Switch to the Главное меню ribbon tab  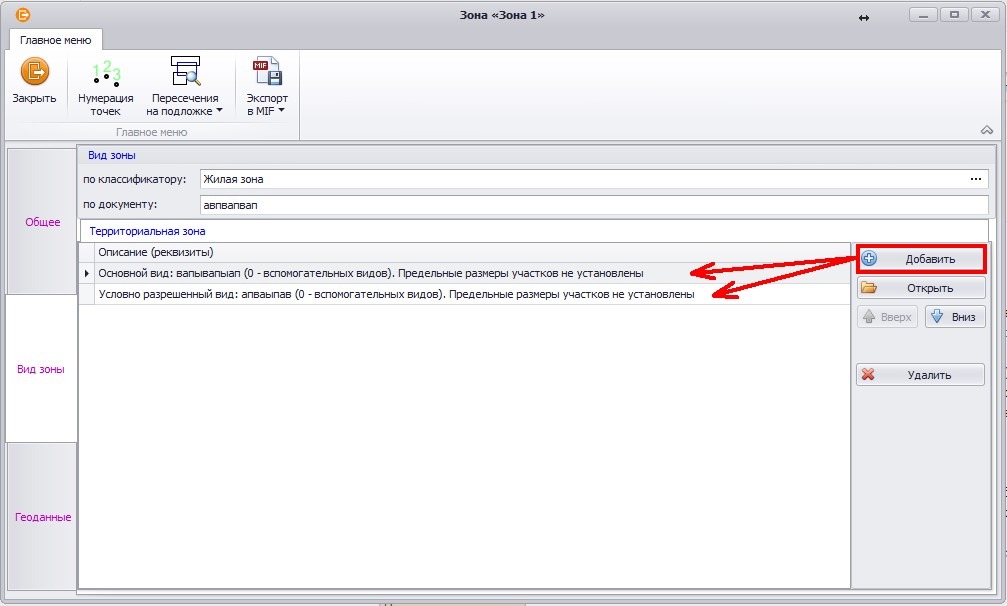pos(57,40)
